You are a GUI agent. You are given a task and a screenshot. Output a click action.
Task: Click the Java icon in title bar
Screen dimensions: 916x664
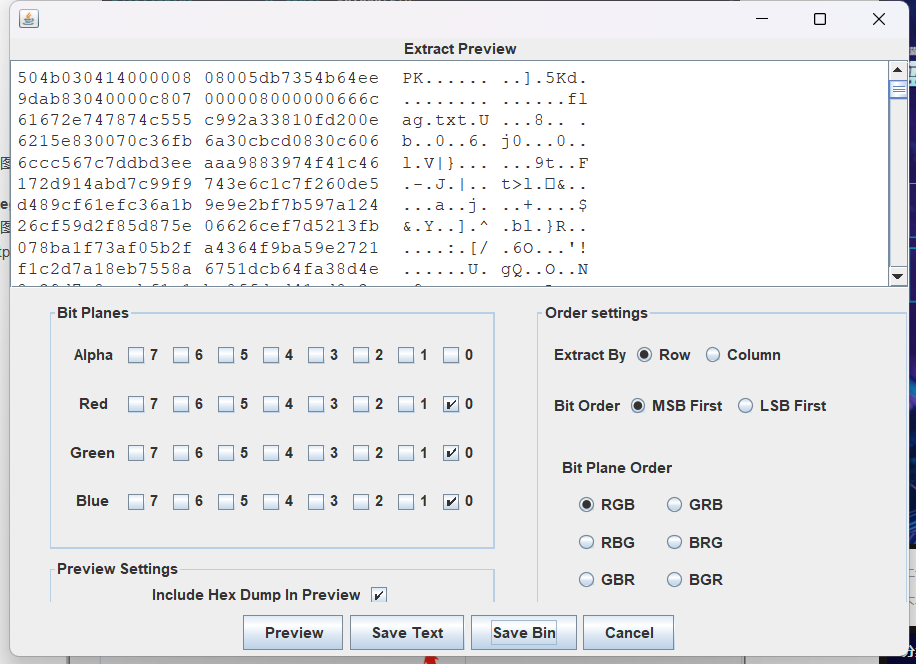(29, 19)
